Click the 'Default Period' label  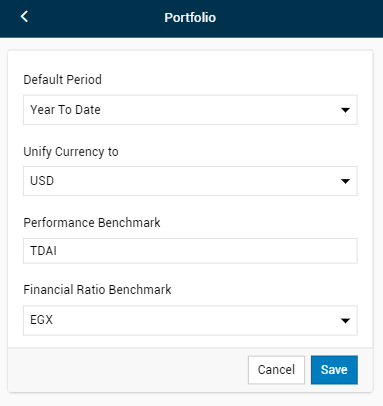(x=62, y=80)
